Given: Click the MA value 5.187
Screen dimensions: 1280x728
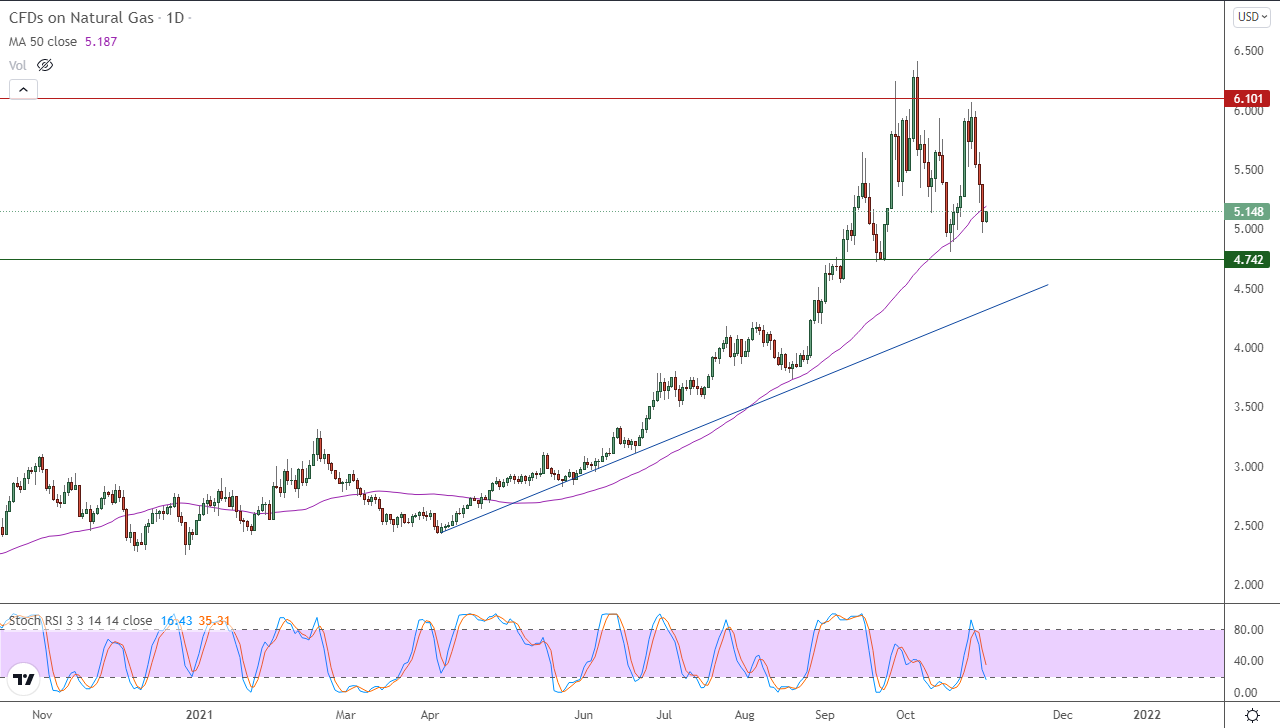Looking at the screenshot, I should (100, 42).
